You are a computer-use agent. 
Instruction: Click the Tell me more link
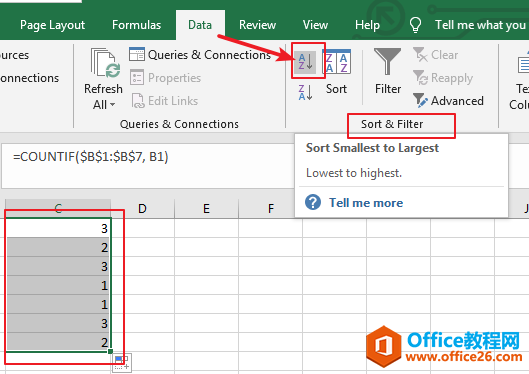[x=366, y=203]
